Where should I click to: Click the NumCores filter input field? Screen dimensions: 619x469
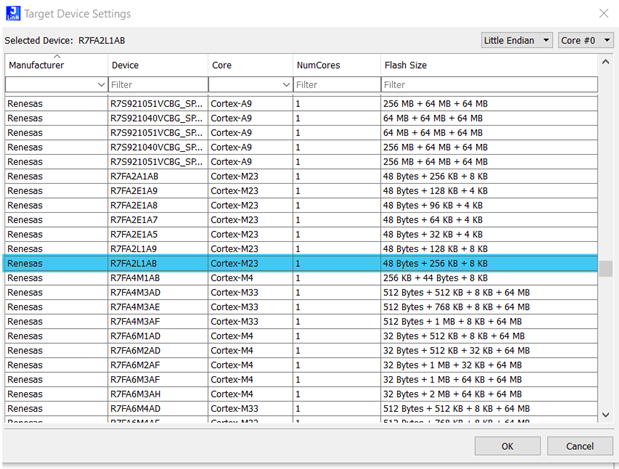point(337,84)
